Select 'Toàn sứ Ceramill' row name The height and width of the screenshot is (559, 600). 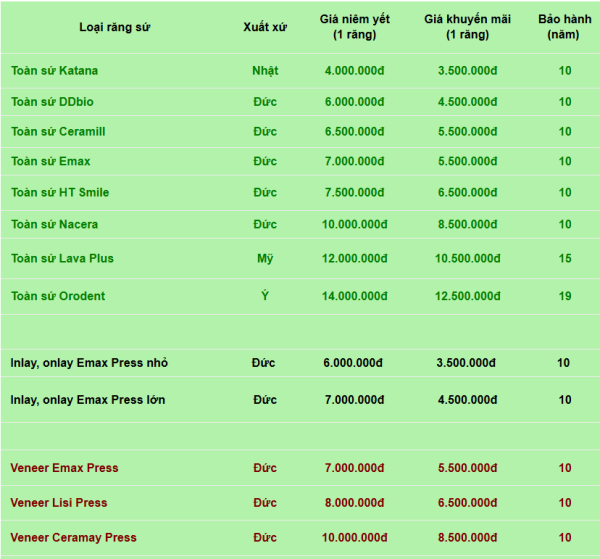pyautogui.click(x=58, y=132)
